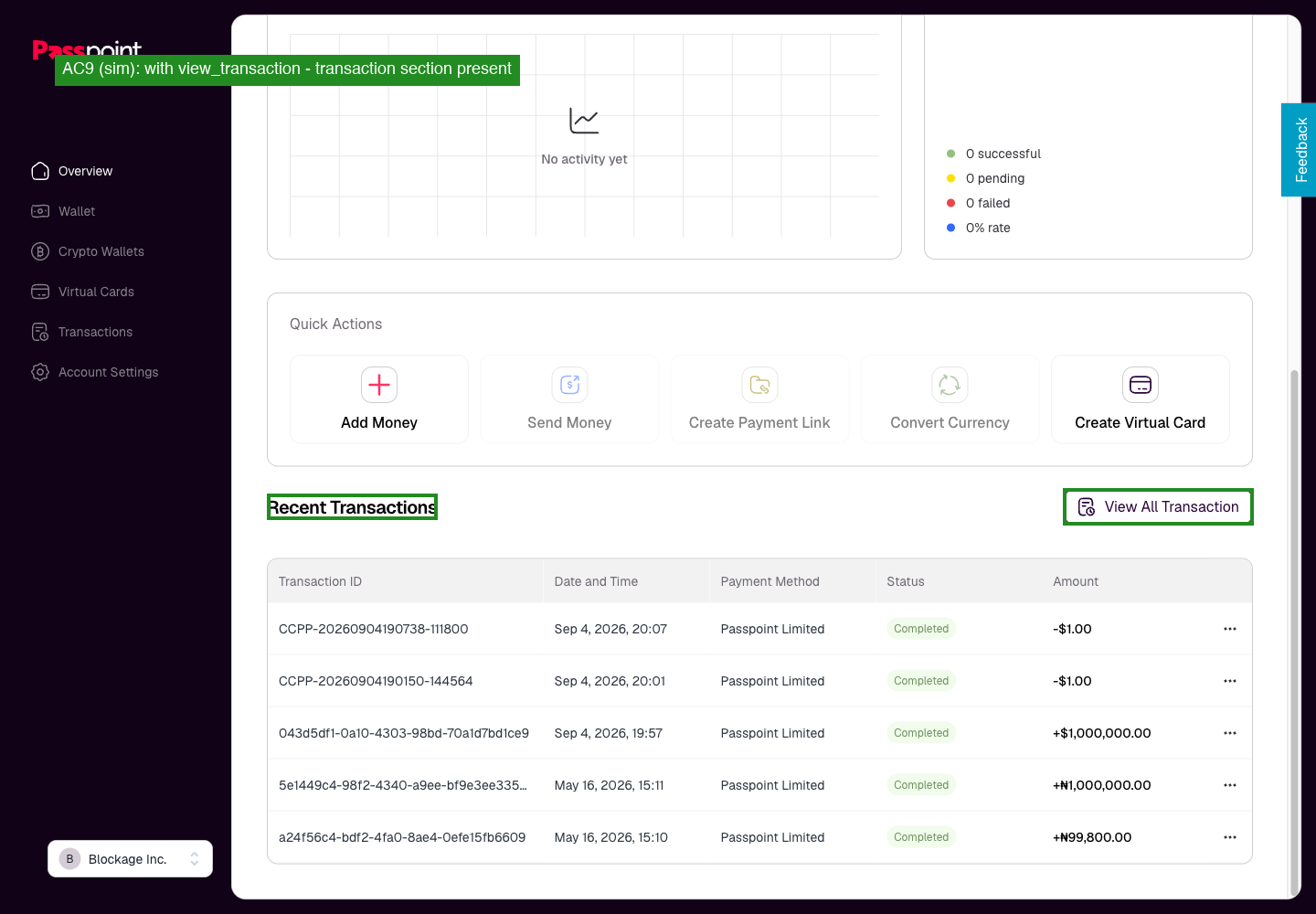The width and height of the screenshot is (1316, 914).
Task: Click the Account Settings gear icon
Action: (x=40, y=372)
